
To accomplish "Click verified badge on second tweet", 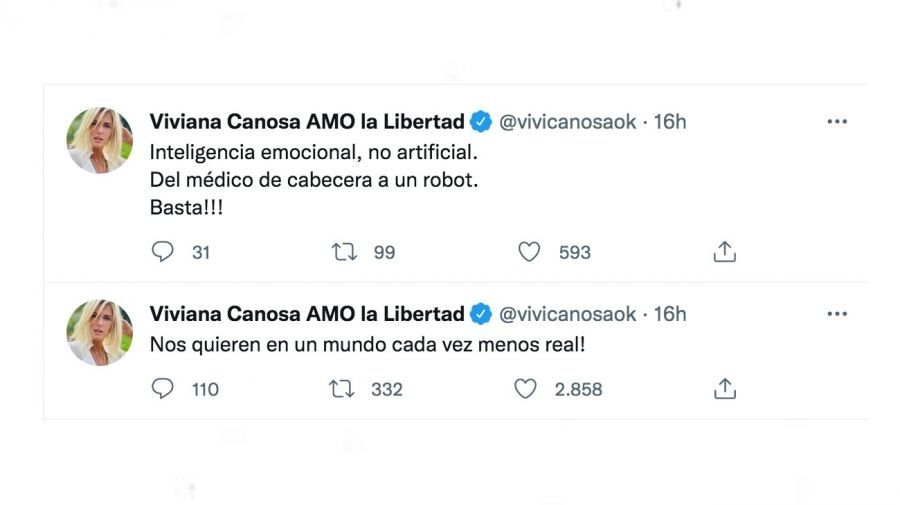I will tap(481, 314).
